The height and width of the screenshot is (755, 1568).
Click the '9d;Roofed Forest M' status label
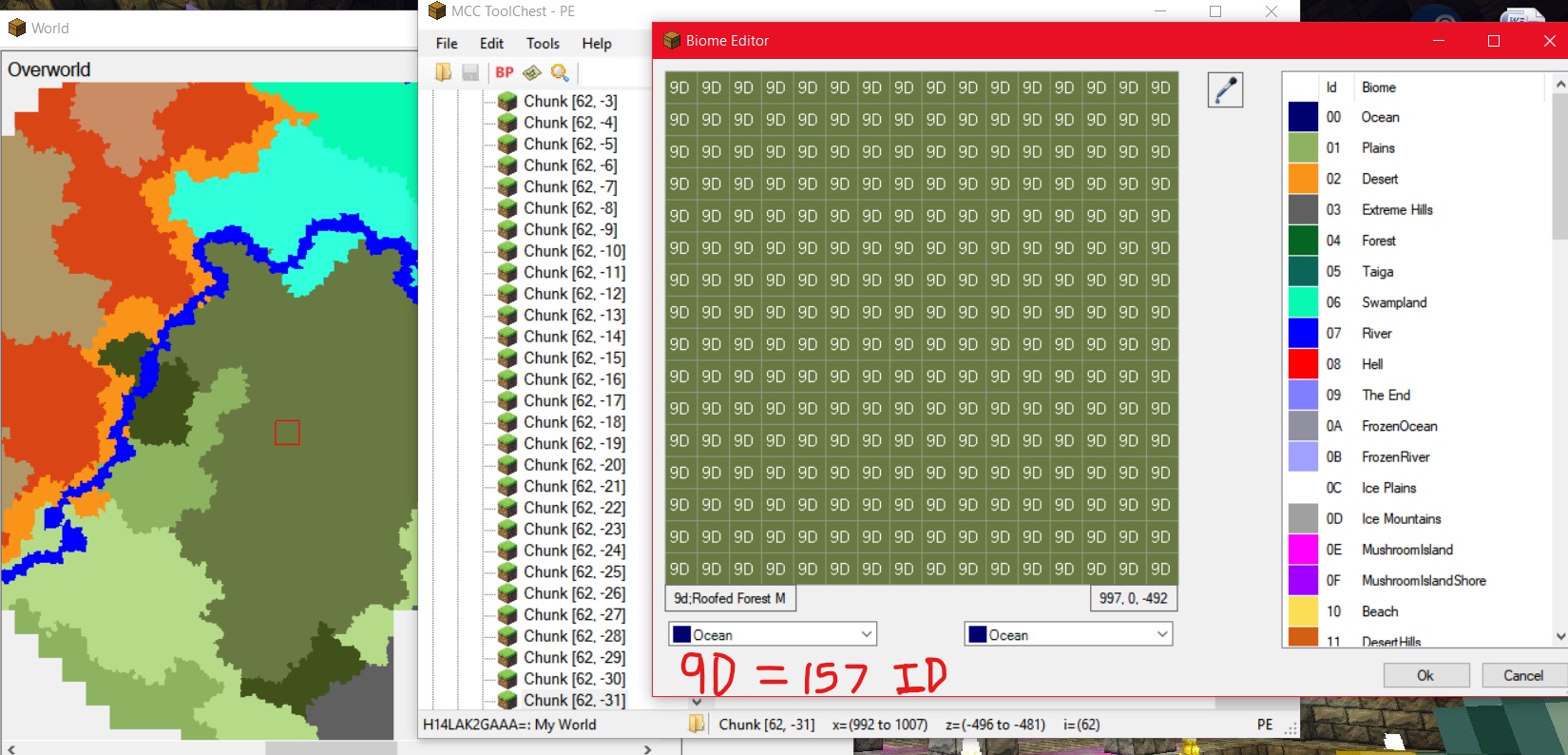[x=730, y=598]
